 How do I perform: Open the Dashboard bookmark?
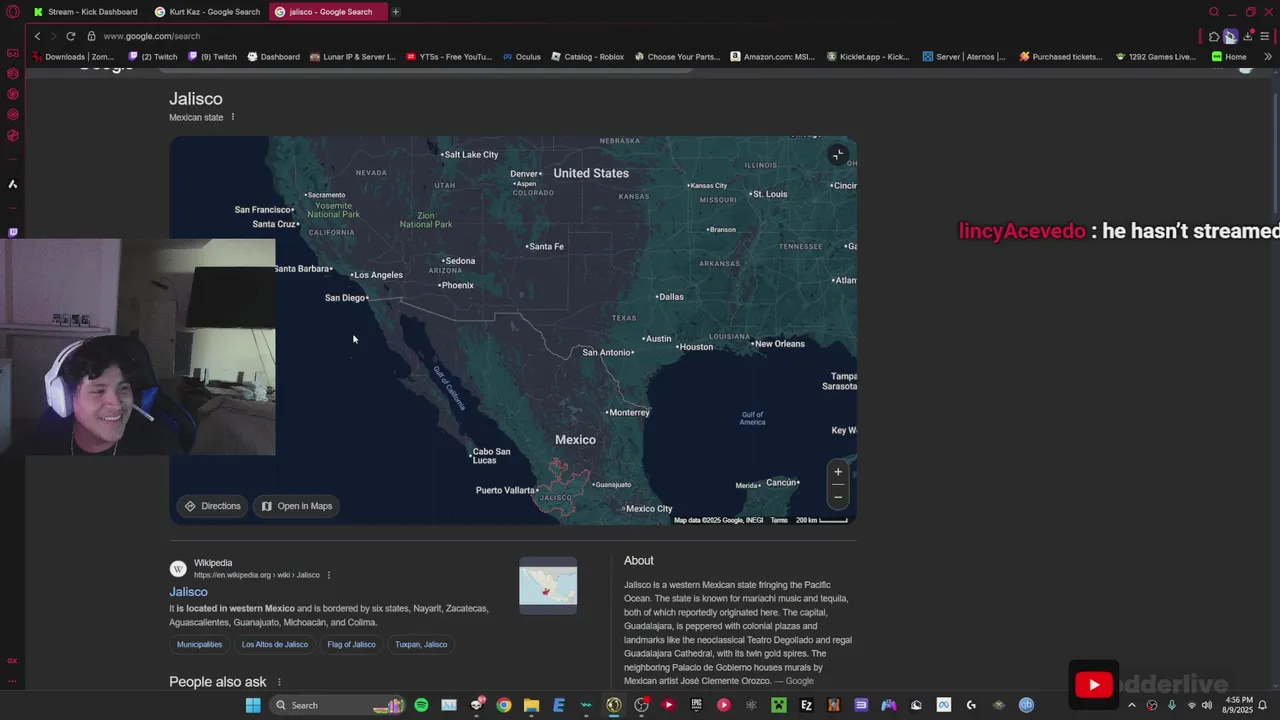pos(273,57)
